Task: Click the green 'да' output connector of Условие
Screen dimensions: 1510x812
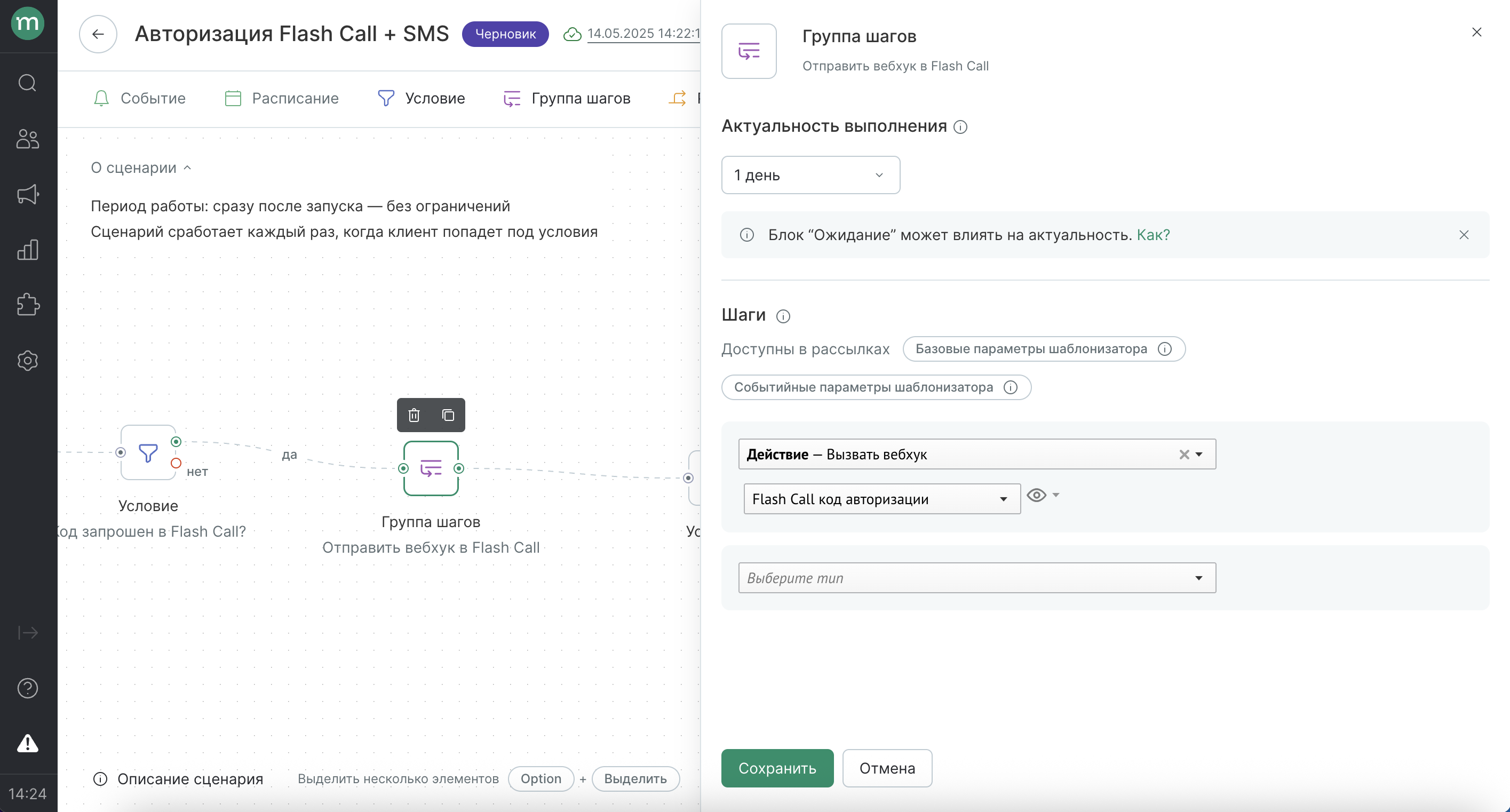Action: [176, 441]
